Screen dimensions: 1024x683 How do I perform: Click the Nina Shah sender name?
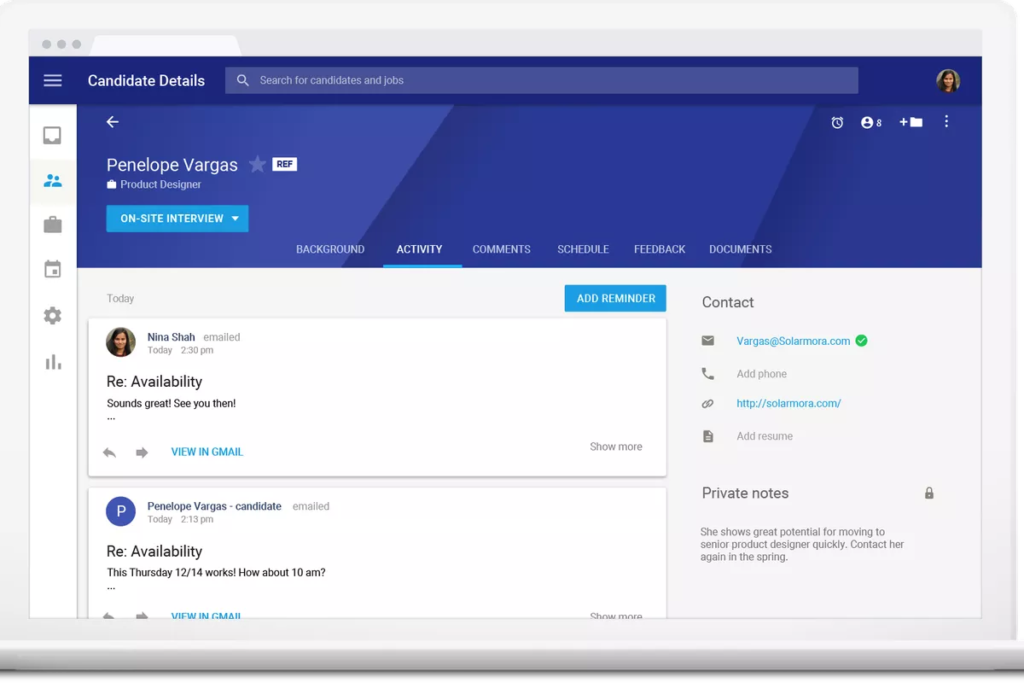point(171,337)
